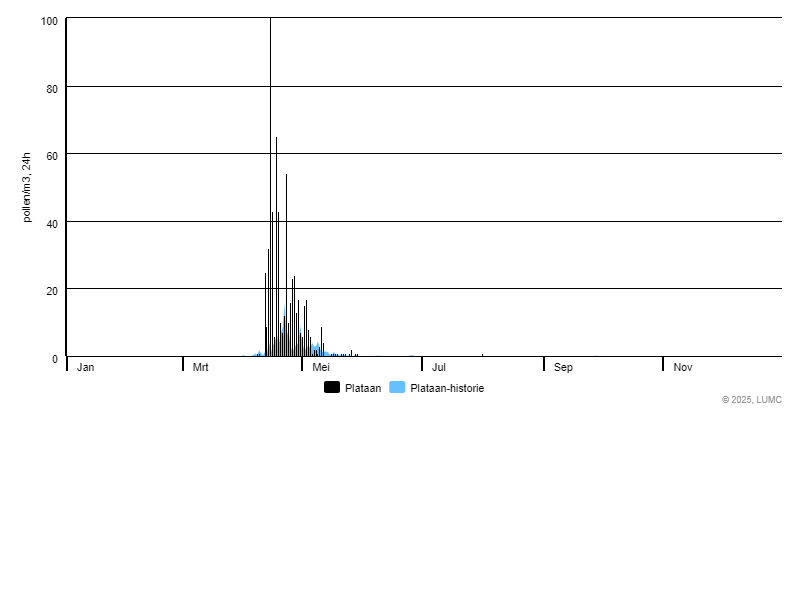Click the Nov month axis label
This screenshot has width=800, height=600.
683,368
